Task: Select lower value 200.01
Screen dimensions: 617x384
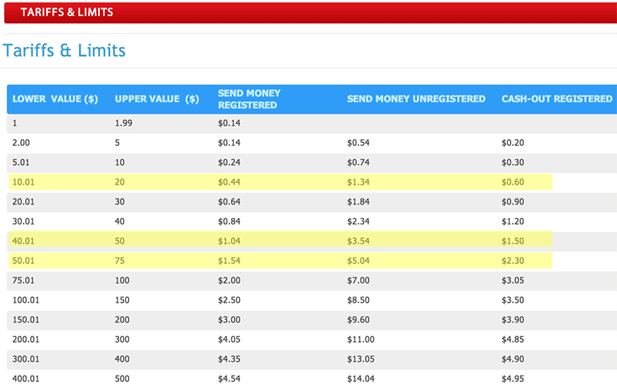Action: coord(26,339)
